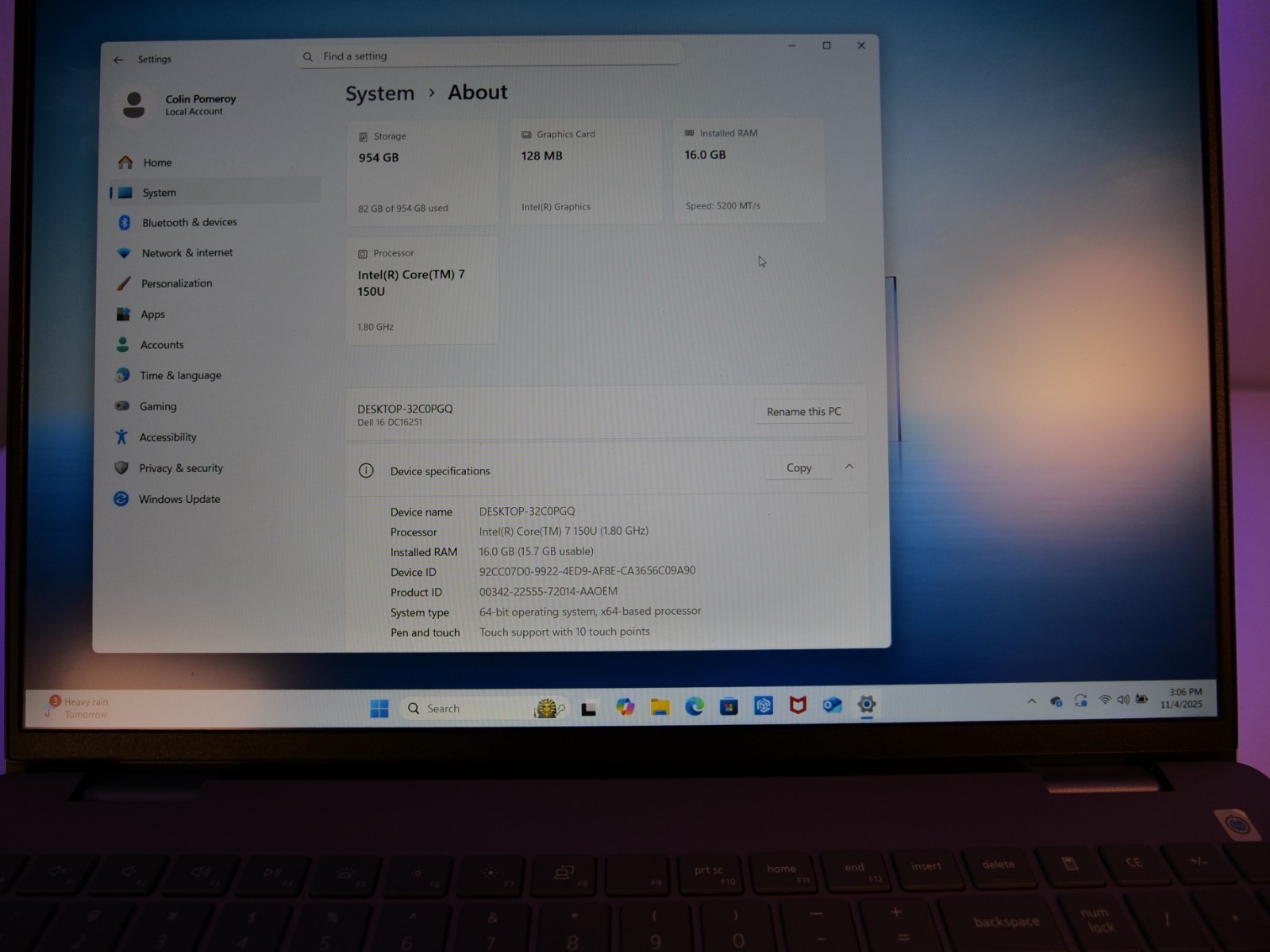Click the Installed RAM 16.0 GB (15.7 GB usable) text
The width and height of the screenshot is (1270, 952).
pos(537,551)
